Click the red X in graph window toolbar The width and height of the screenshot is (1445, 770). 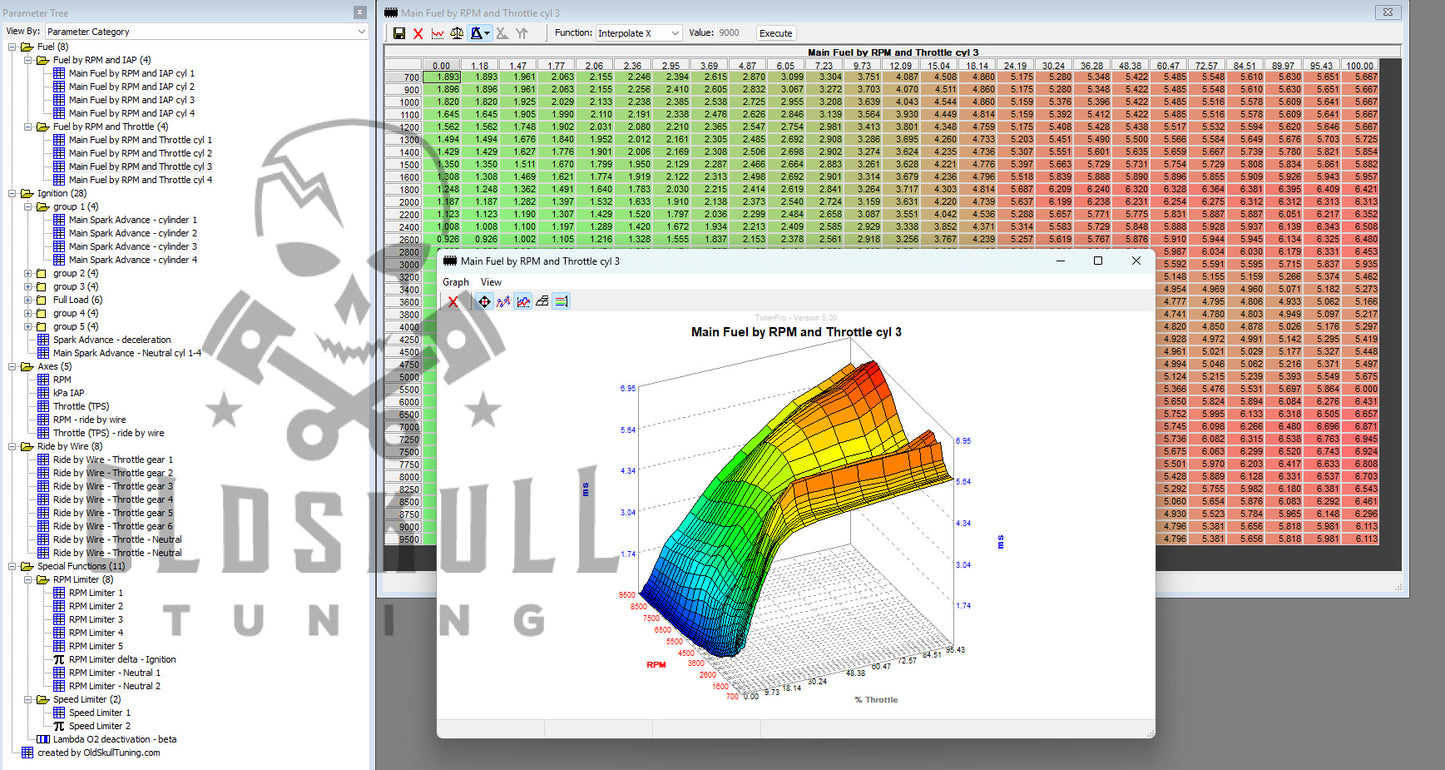point(453,301)
